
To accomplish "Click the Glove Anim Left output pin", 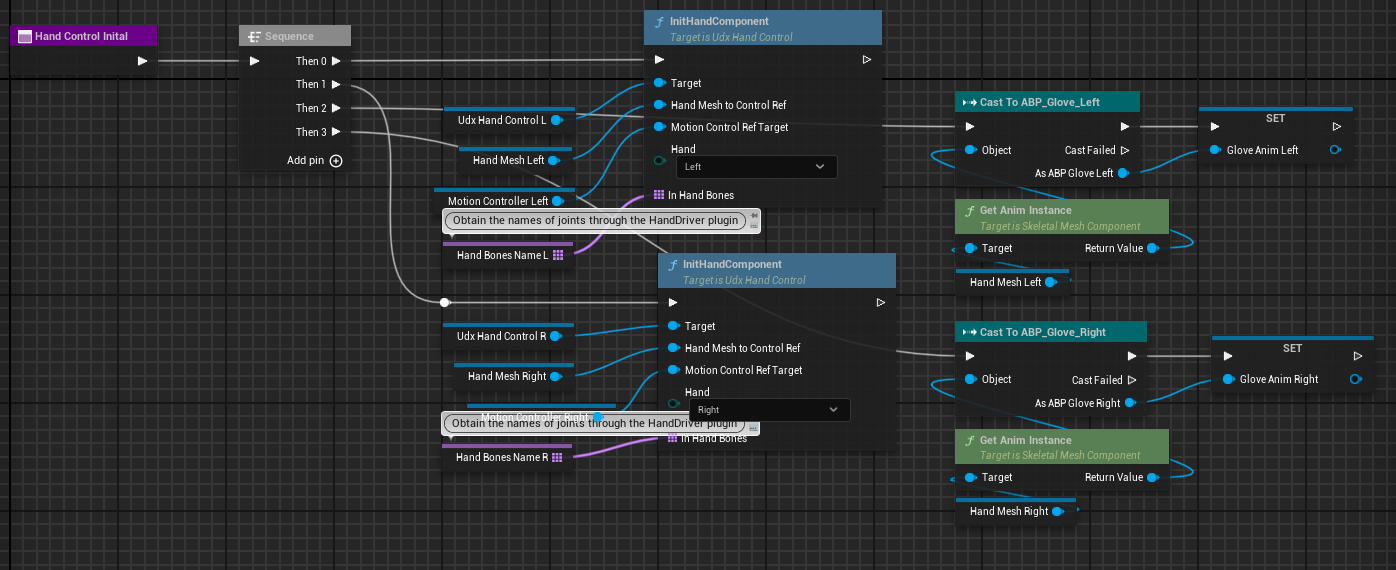I will [x=1335, y=151].
